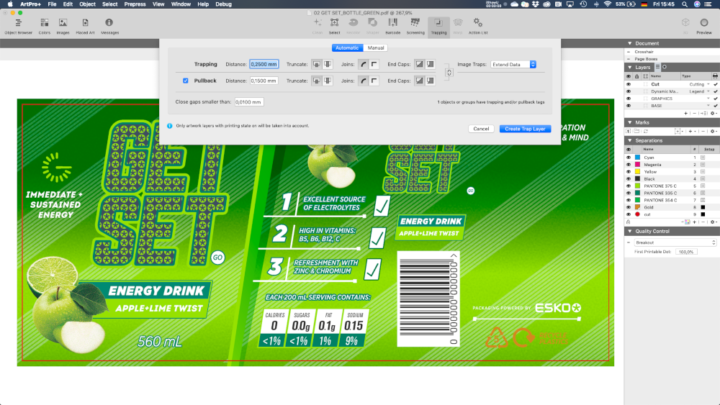Uncheck the Pullback checkbox

pyautogui.click(x=186, y=80)
